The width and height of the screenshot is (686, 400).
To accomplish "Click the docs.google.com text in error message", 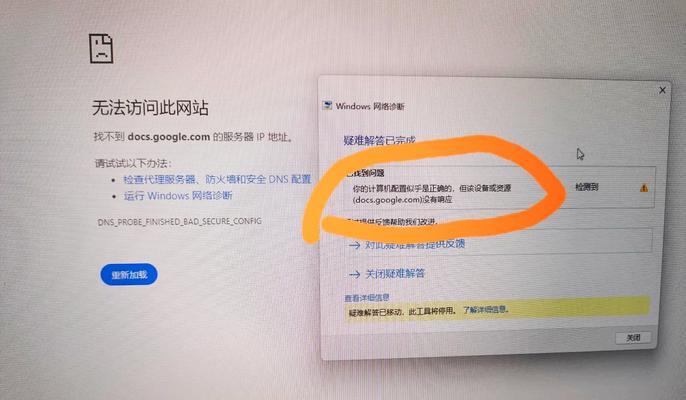I will click(169, 137).
